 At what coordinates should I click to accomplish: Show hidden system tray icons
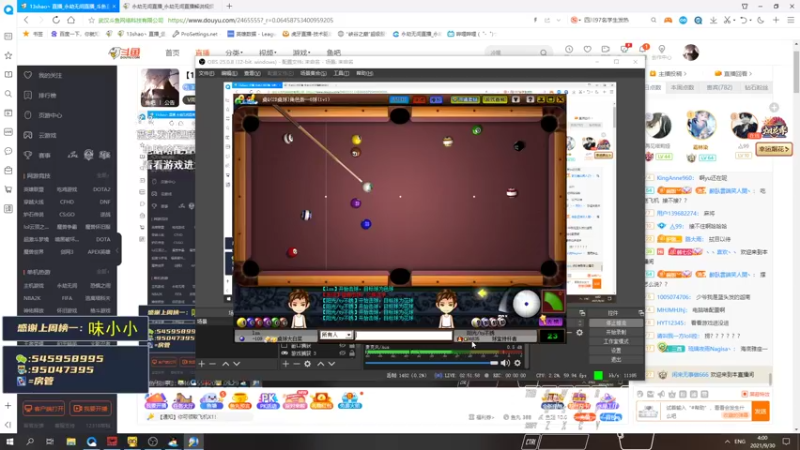coord(727,442)
